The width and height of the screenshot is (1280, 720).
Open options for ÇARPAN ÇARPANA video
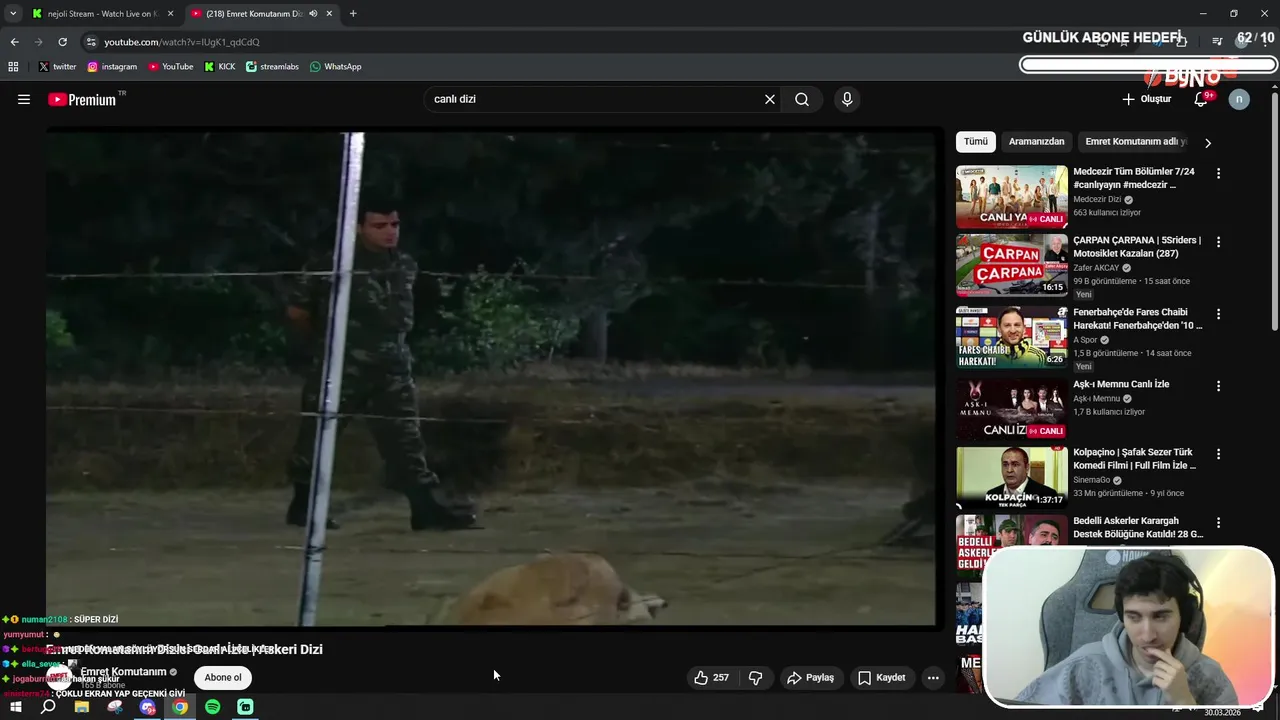pyautogui.click(x=1218, y=242)
